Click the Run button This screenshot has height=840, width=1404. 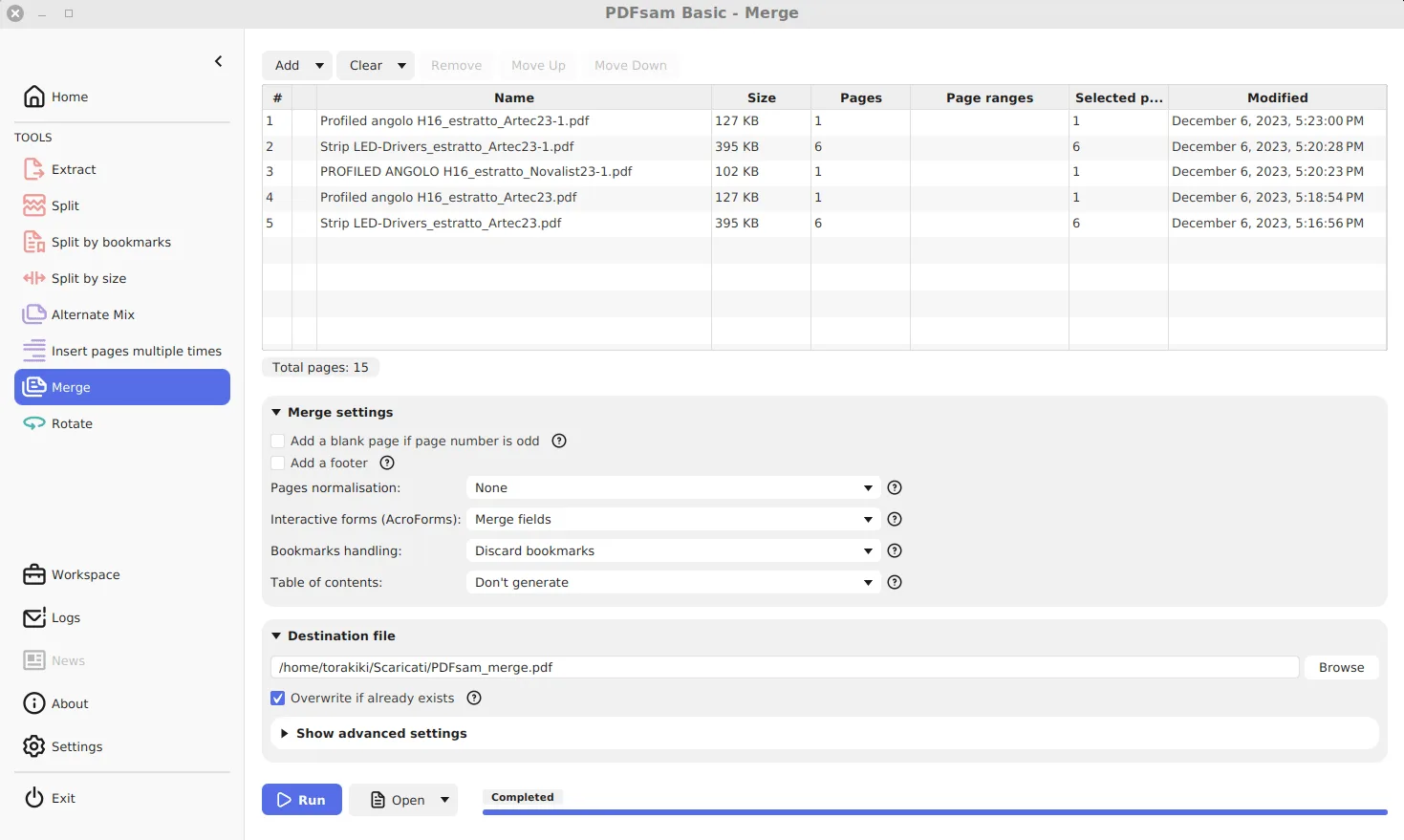(302, 800)
